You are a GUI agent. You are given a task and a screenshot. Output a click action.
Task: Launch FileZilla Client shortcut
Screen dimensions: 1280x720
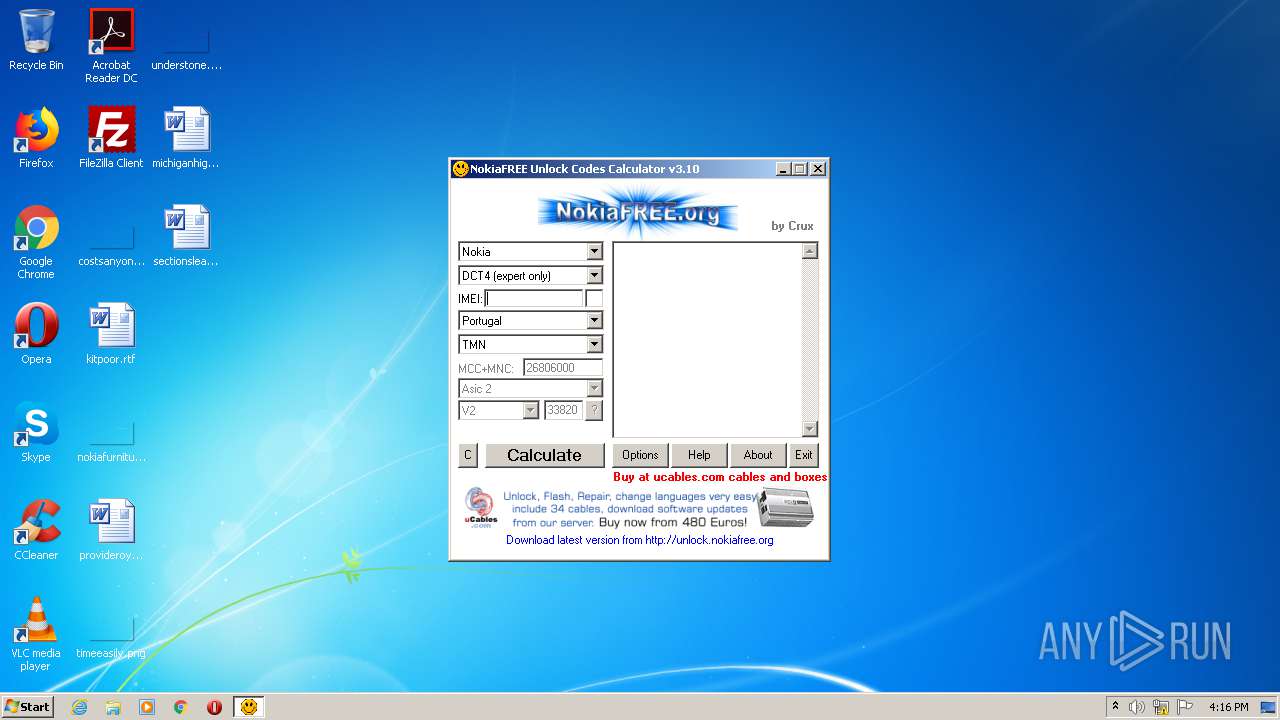pyautogui.click(x=111, y=138)
